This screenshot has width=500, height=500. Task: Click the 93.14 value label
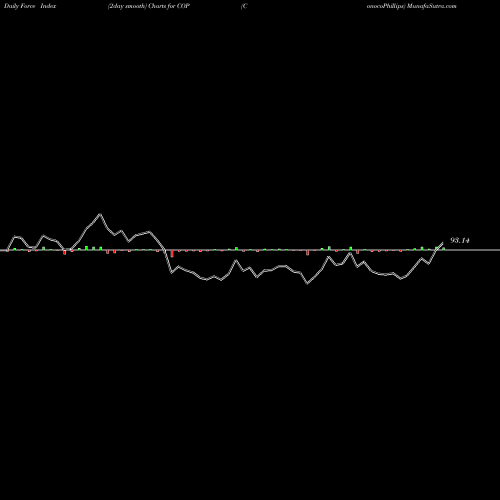click(x=460, y=240)
